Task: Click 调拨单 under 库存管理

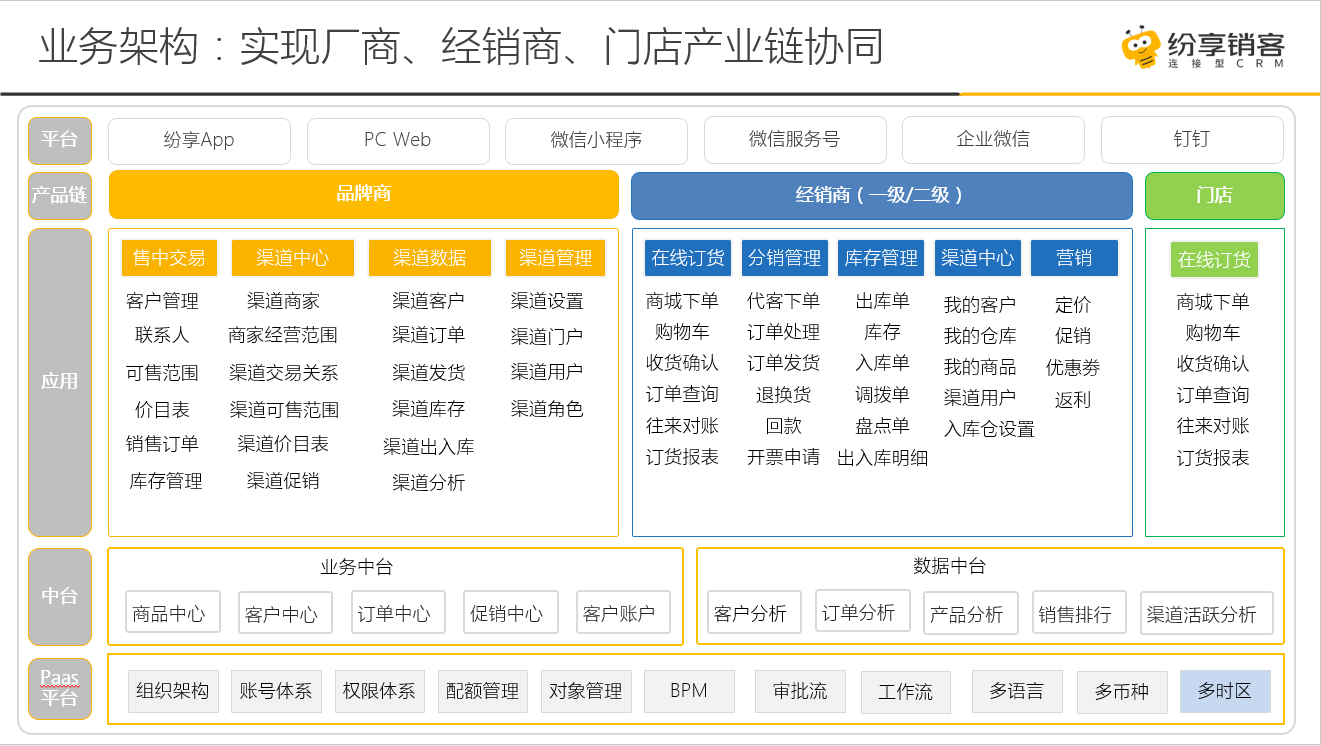Action: pos(883,395)
